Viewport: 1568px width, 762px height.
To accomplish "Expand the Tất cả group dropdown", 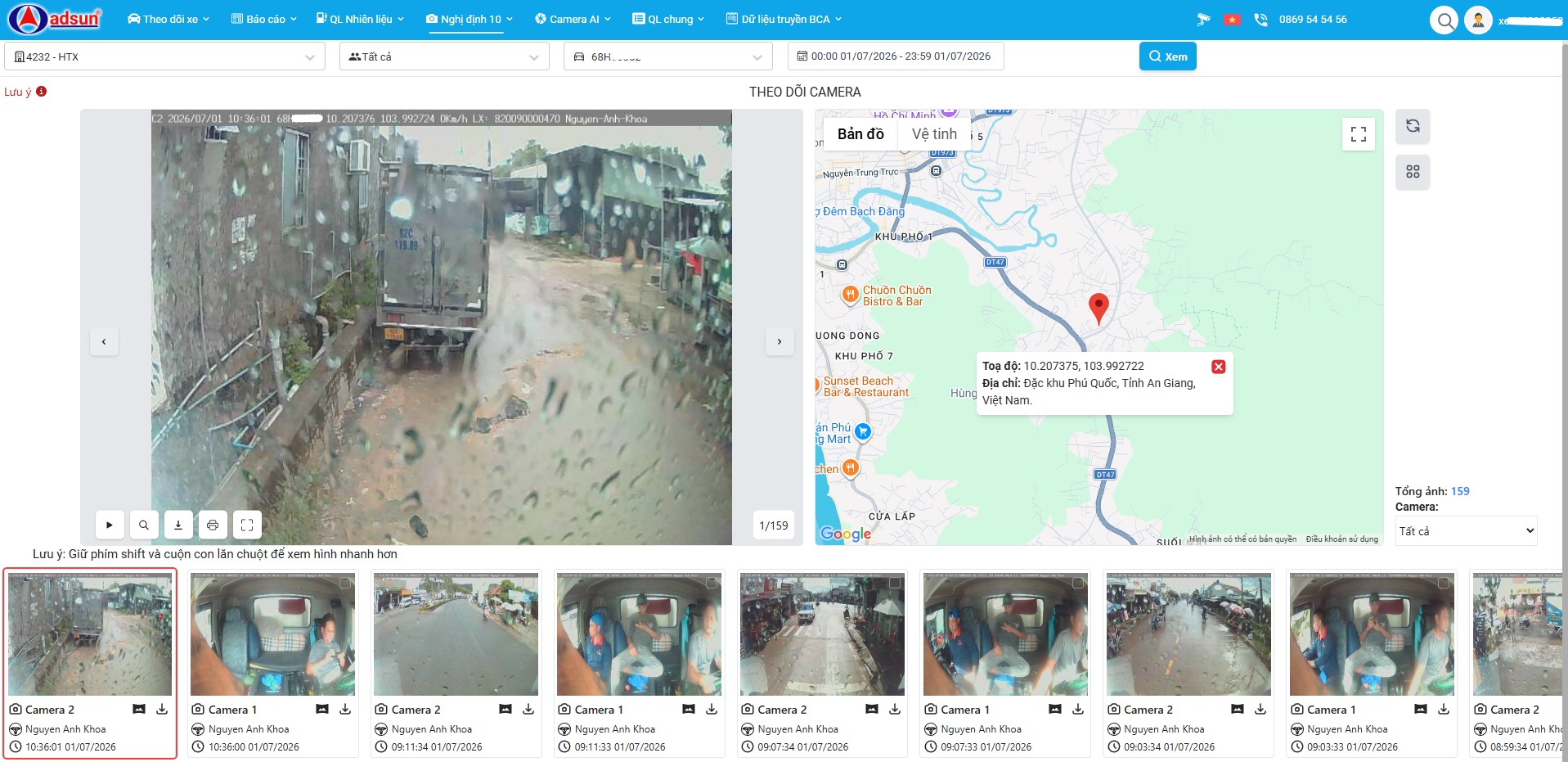I will pyautogui.click(x=444, y=56).
